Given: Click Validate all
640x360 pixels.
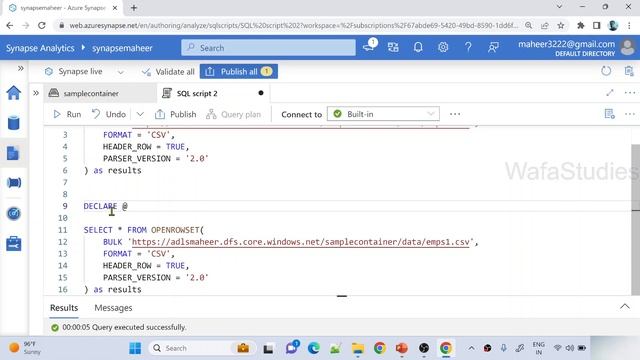Looking at the screenshot, I should pos(168,72).
